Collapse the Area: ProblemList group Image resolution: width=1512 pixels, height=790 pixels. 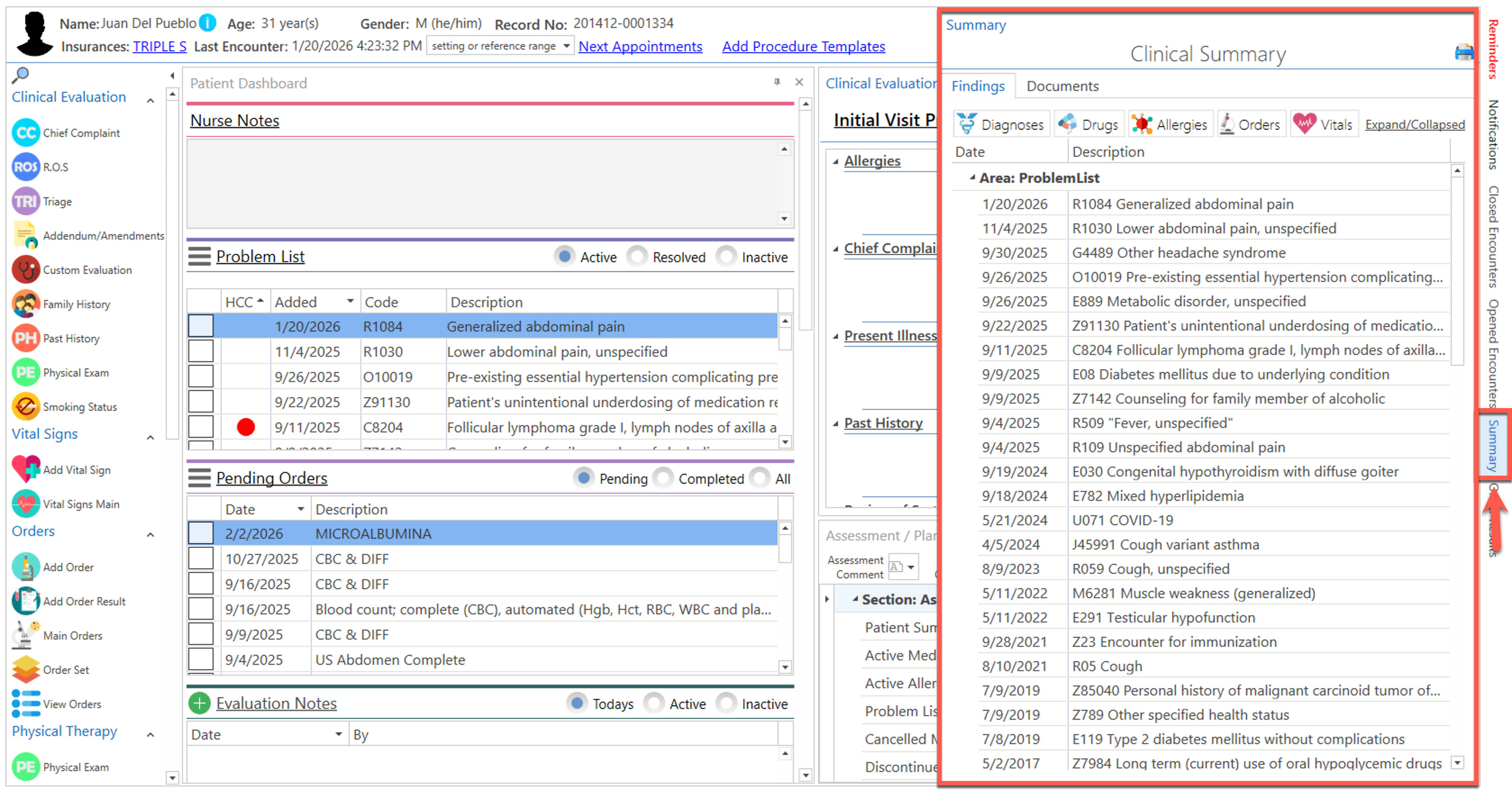pyautogui.click(x=973, y=177)
